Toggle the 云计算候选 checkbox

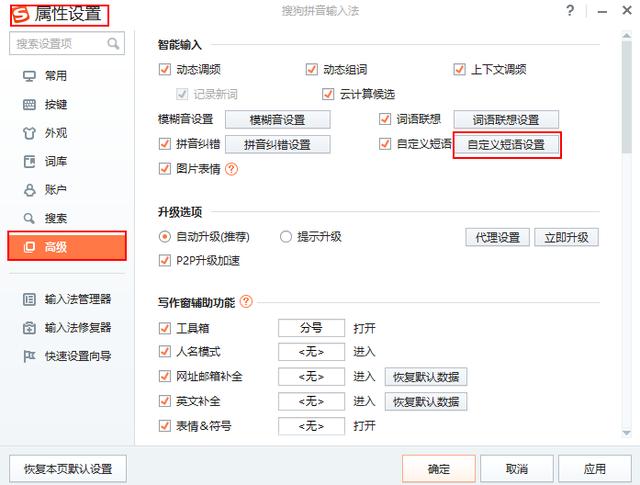[x=328, y=94]
